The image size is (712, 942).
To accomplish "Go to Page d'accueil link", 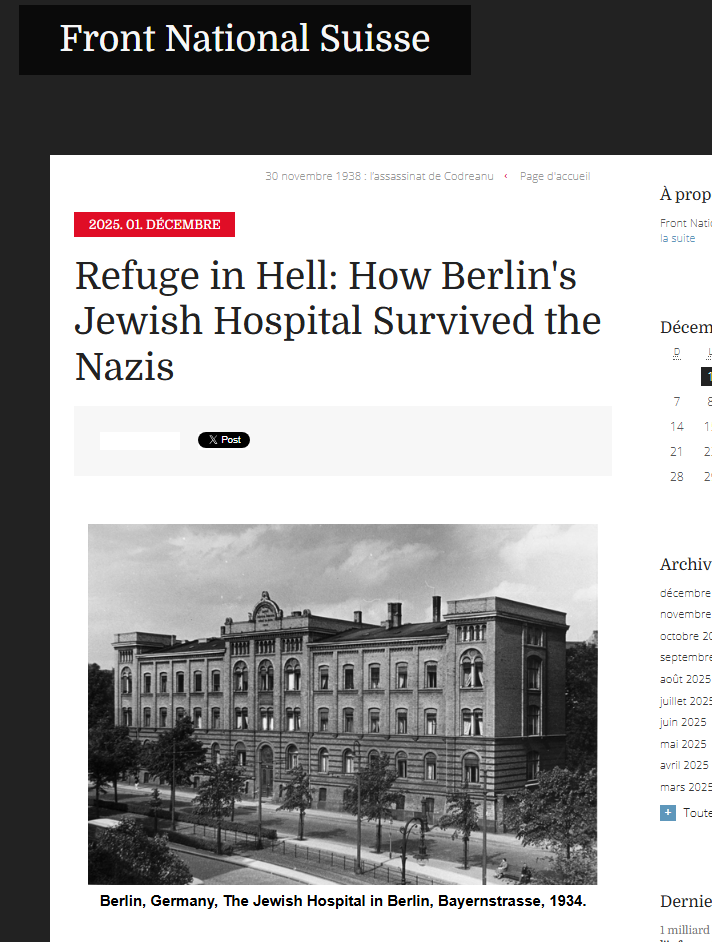I will click(555, 176).
